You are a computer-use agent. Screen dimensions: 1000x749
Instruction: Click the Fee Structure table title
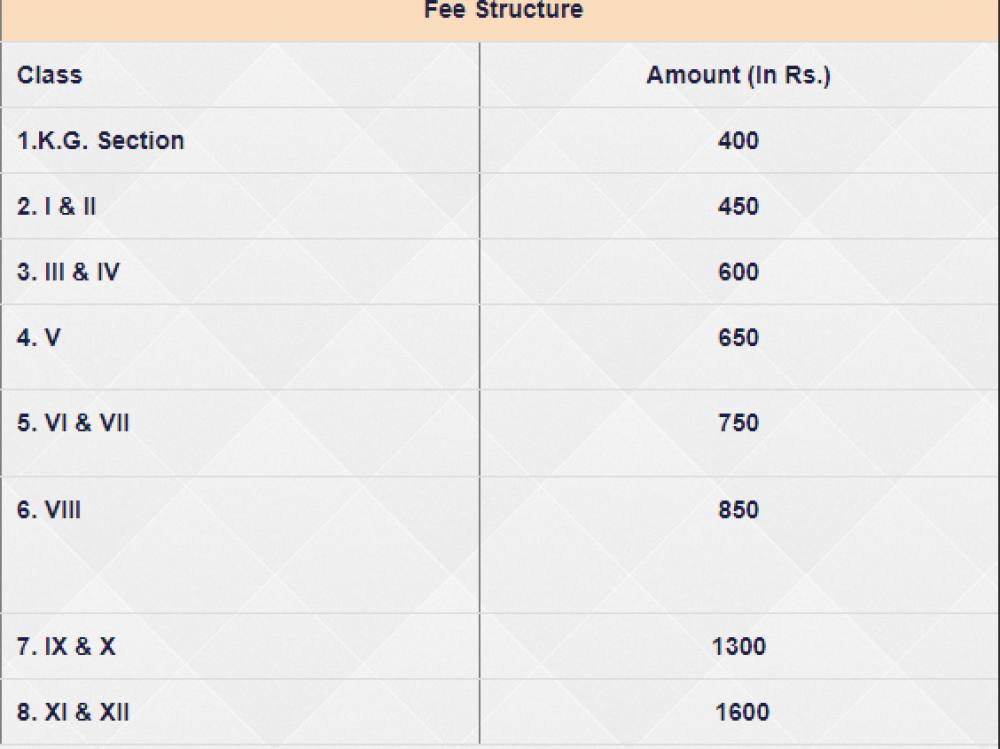tap(503, 11)
